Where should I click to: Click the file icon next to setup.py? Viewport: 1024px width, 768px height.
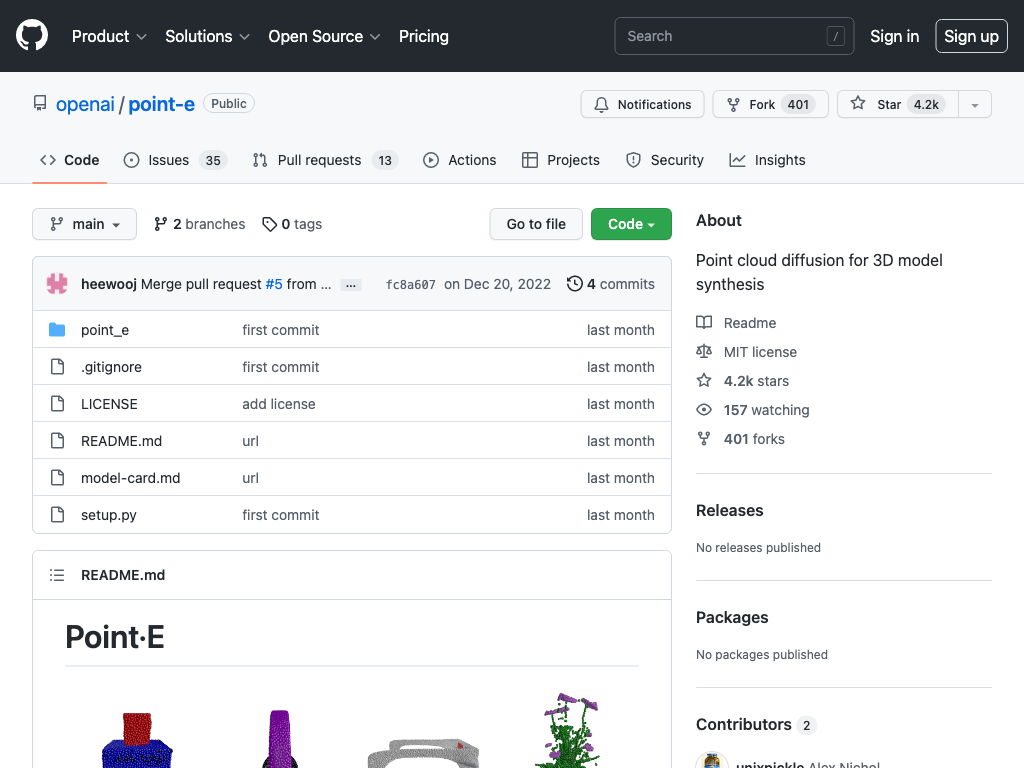coord(57,515)
